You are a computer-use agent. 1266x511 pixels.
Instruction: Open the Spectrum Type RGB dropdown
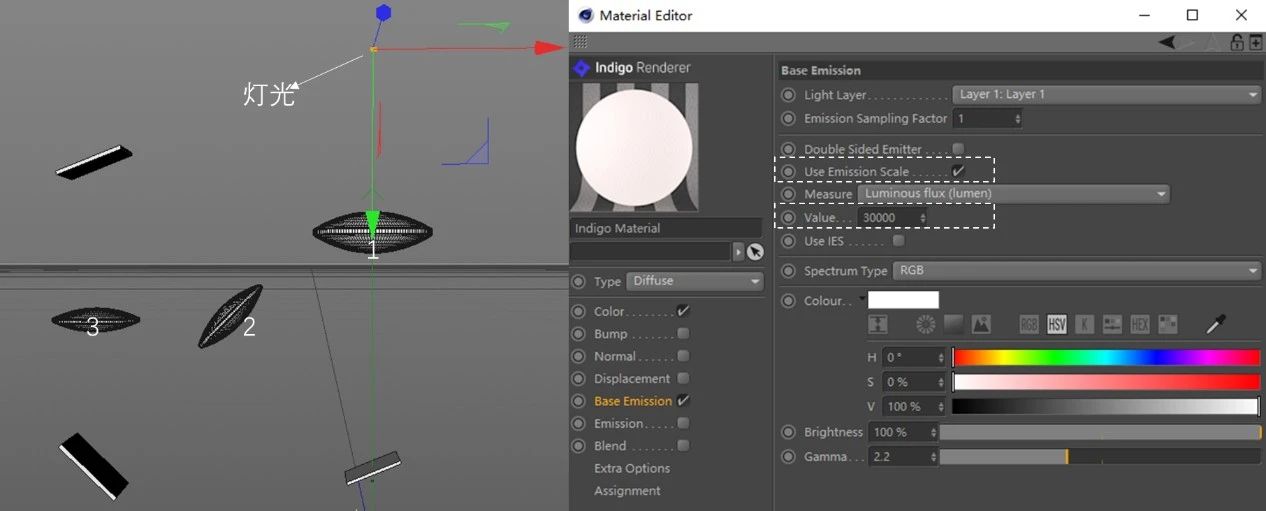(1077, 271)
